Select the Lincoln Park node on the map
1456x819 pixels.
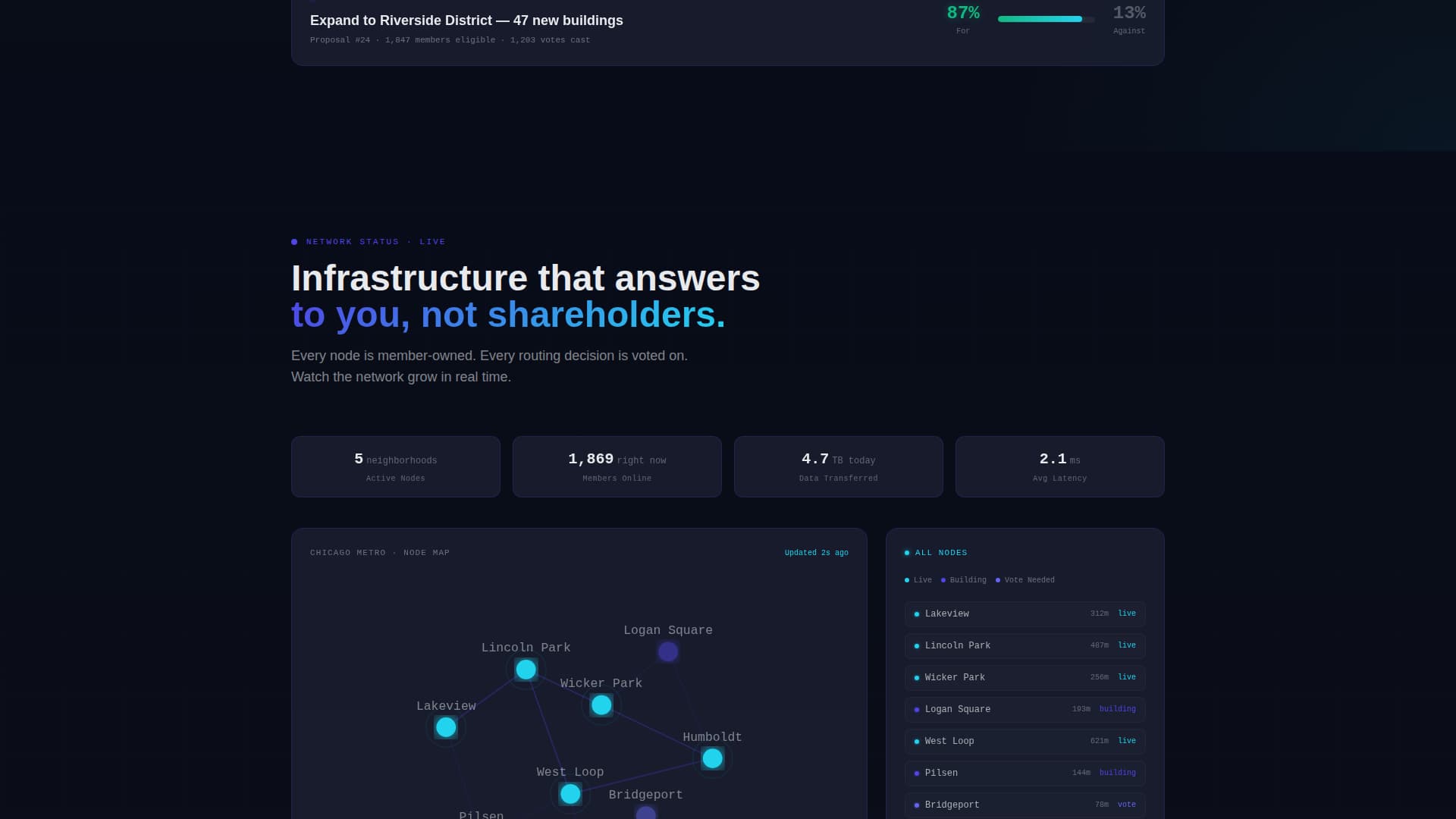pos(526,669)
